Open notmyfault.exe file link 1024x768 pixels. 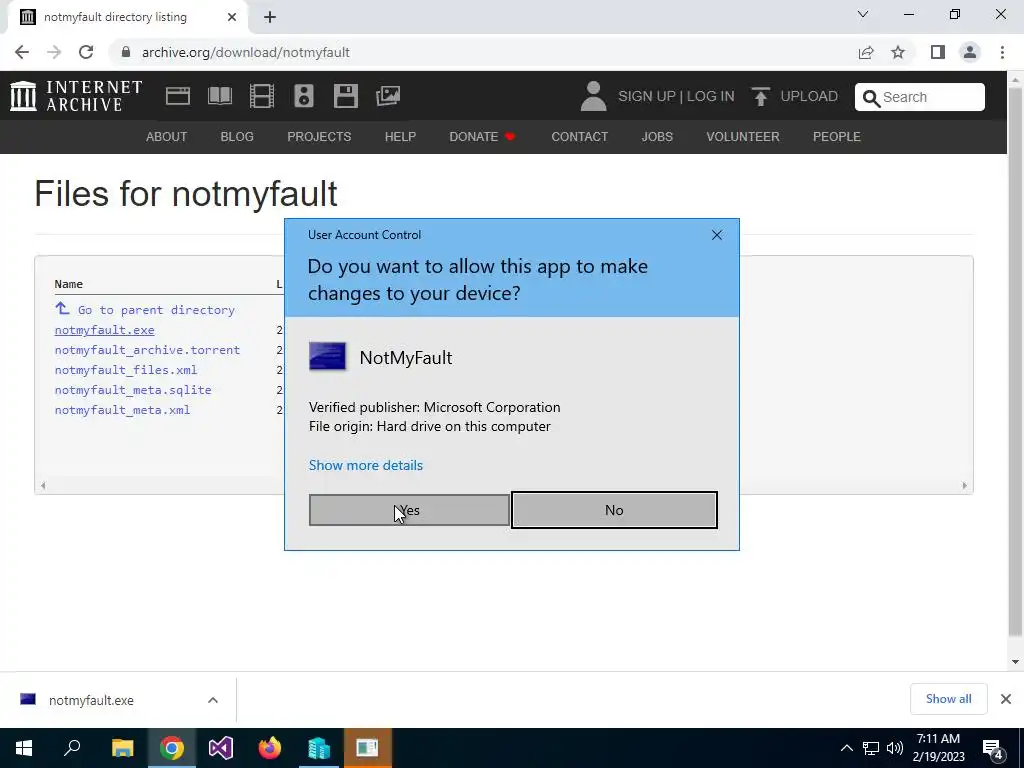tap(104, 330)
